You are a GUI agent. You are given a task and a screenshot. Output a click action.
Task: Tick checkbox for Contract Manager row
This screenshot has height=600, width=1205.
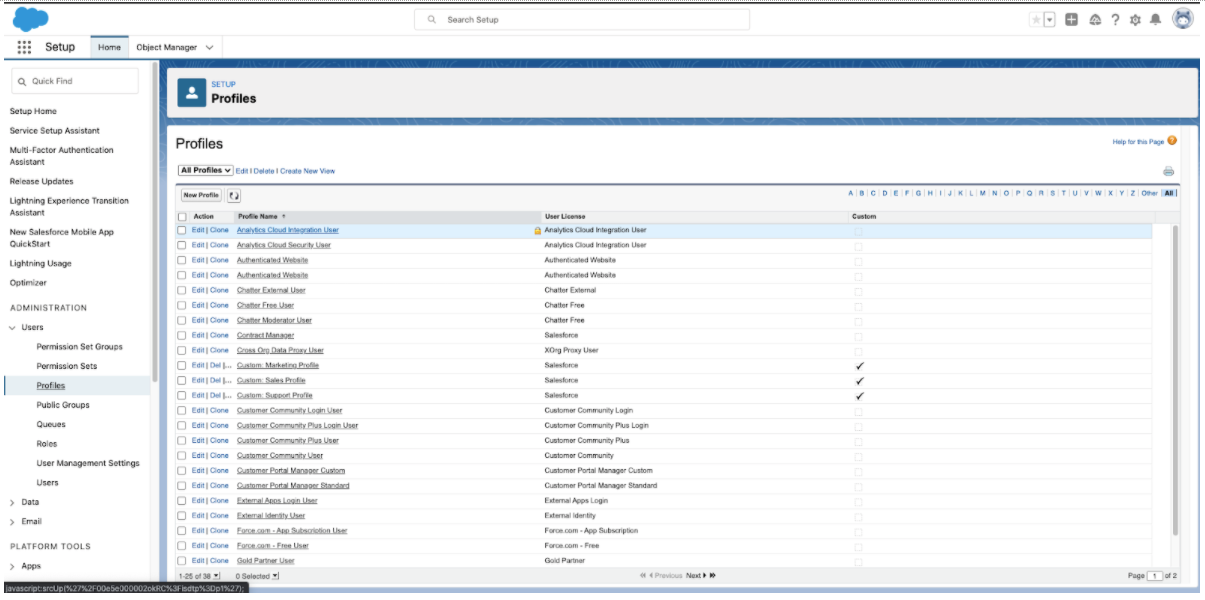pyautogui.click(x=182, y=335)
